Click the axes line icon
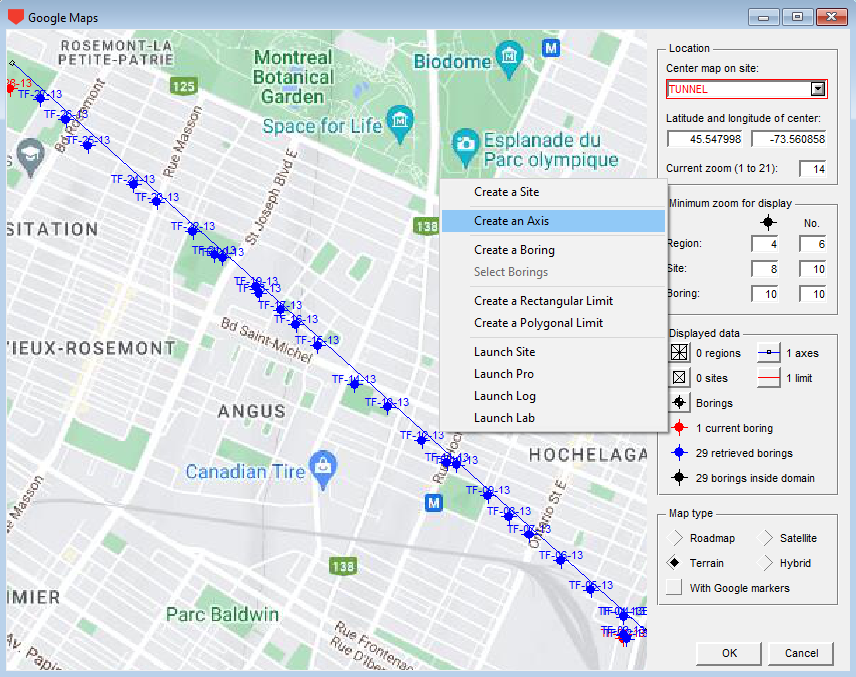Image resolution: width=856 pixels, height=677 pixels. pyautogui.click(x=769, y=353)
